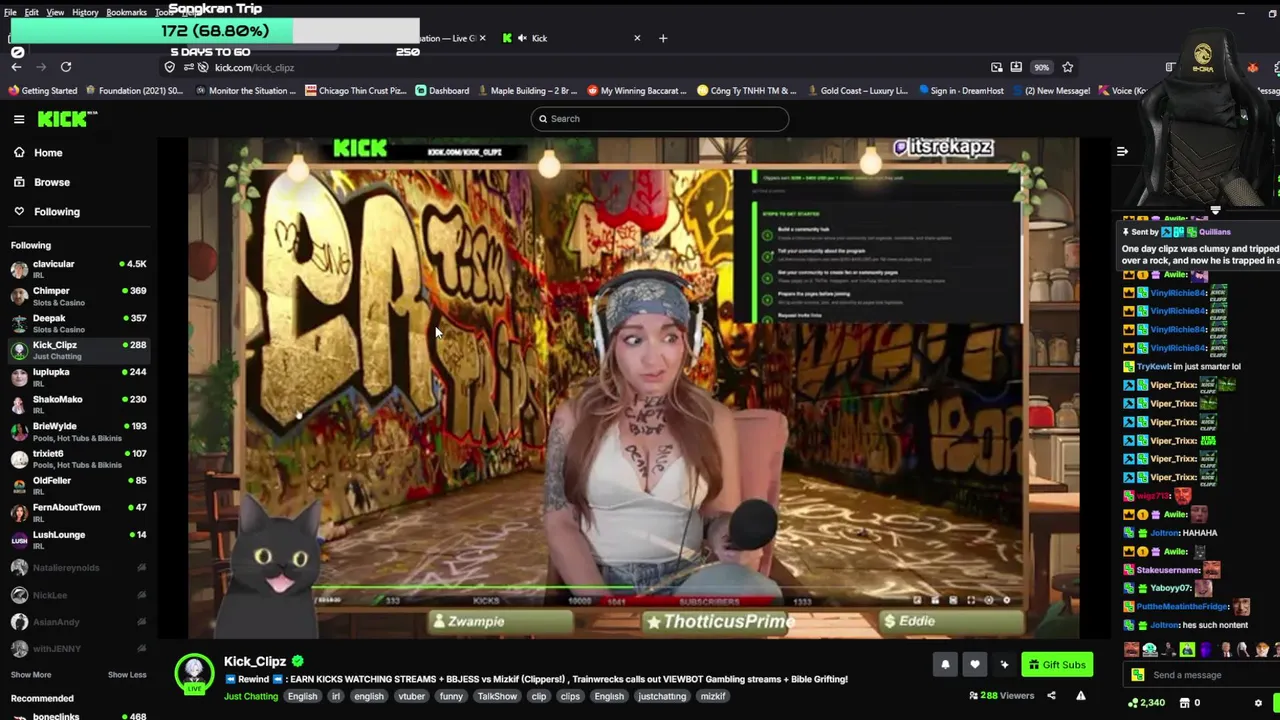Open the Kick hamburger sidebar menu
Screen dimensions: 1280x720
19,119
